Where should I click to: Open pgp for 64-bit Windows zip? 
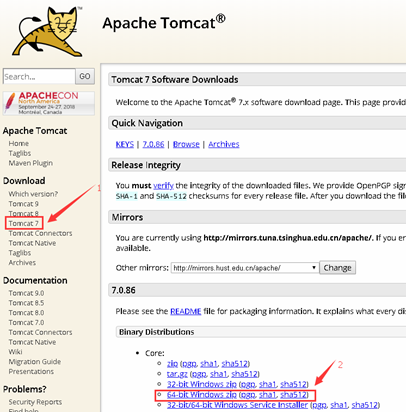tap(248, 395)
